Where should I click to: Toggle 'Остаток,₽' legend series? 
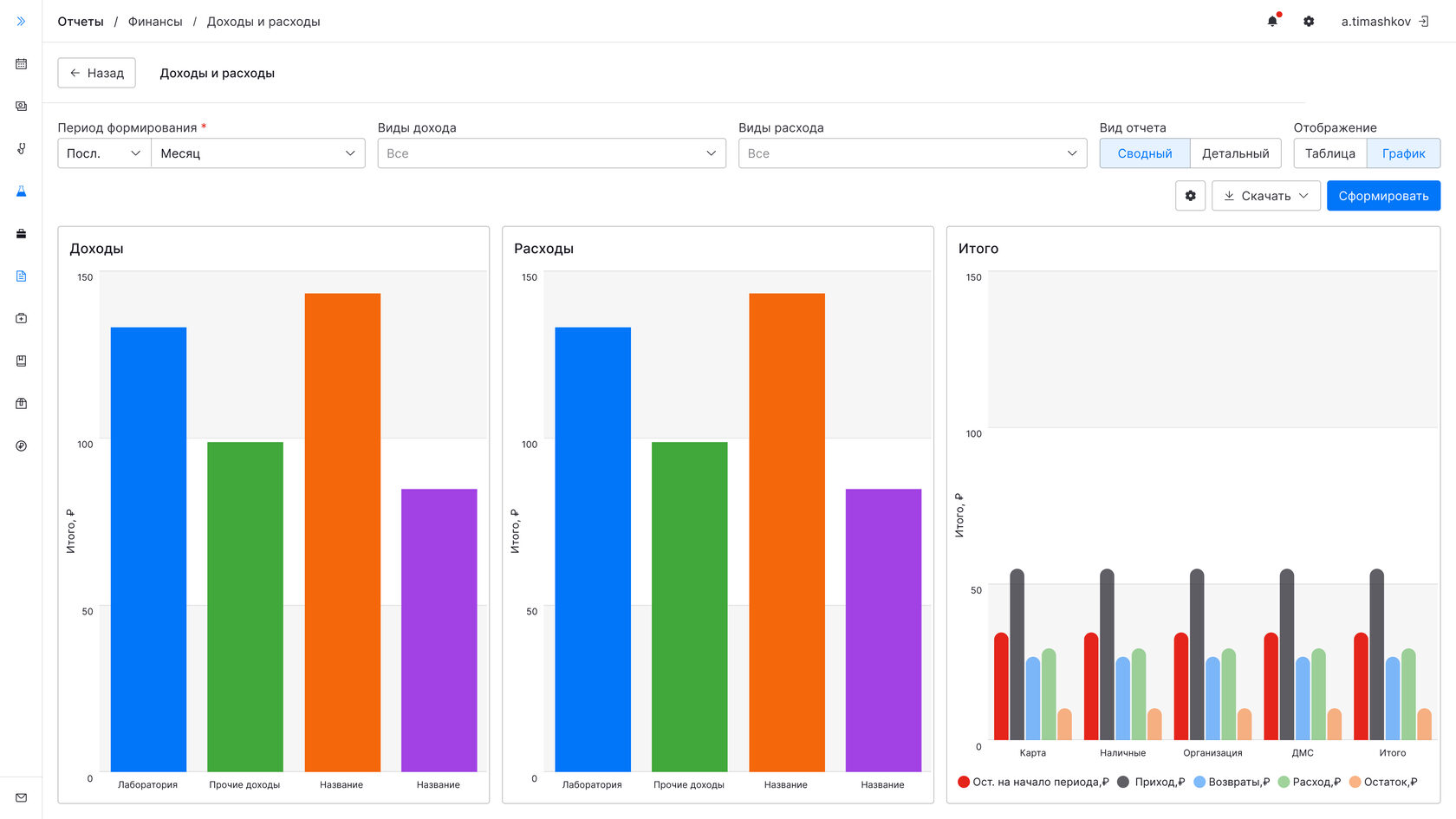[x=1383, y=782]
